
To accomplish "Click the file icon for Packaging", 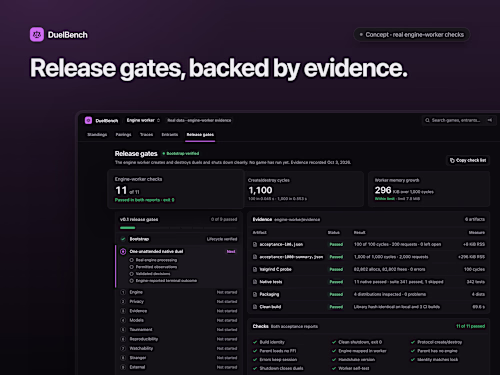I will pyautogui.click(x=255, y=294).
